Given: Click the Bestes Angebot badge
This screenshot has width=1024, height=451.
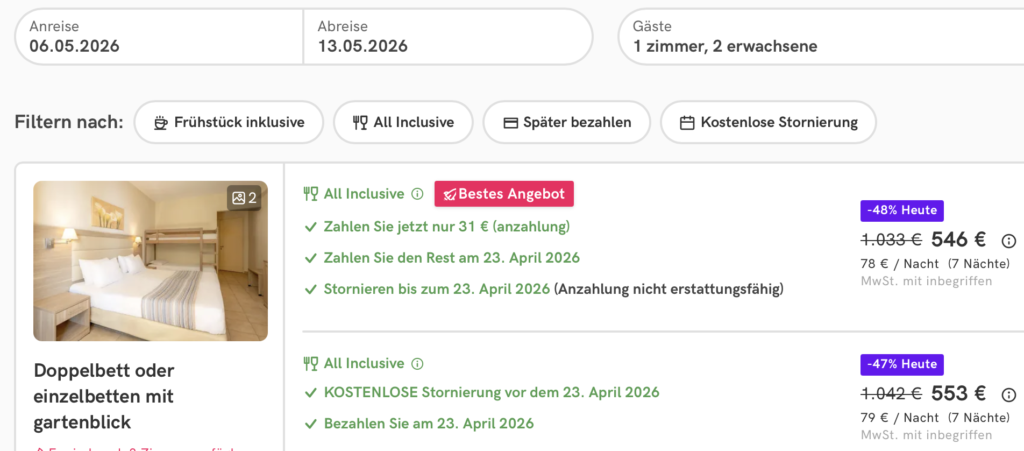Looking at the screenshot, I should point(504,194).
